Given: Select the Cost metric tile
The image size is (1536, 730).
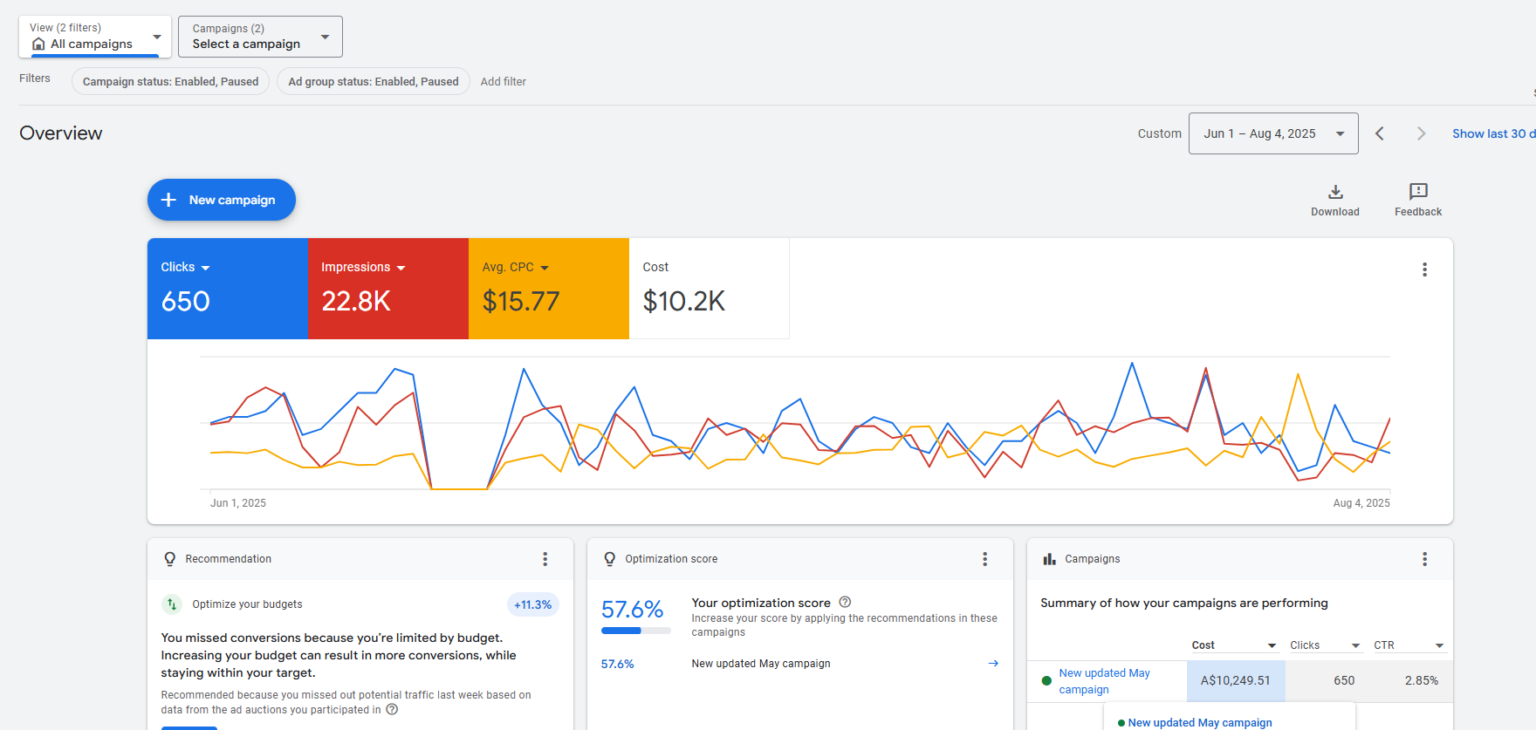Looking at the screenshot, I should click(708, 288).
